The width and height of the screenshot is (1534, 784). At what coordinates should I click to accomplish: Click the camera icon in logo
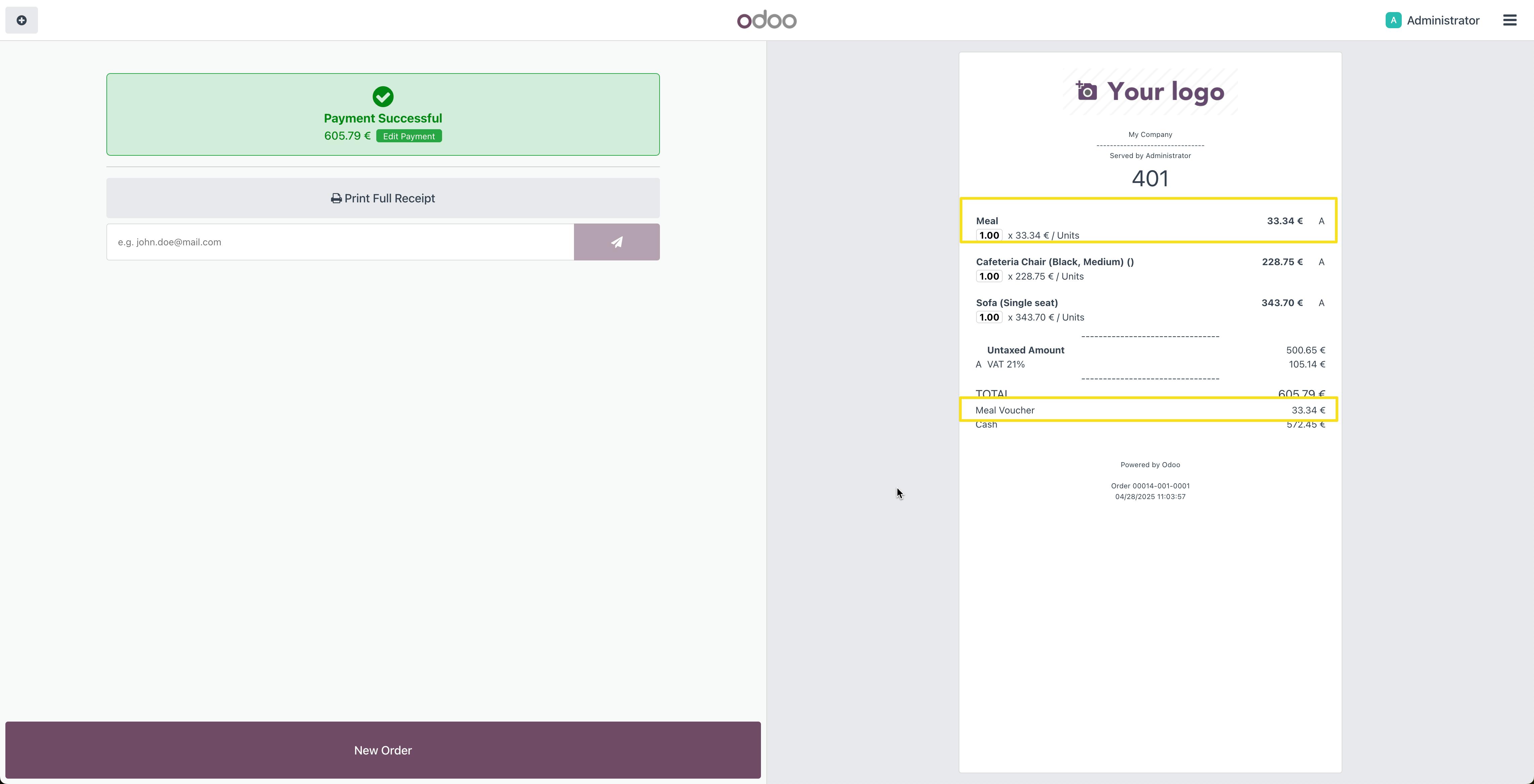pyautogui.click(x=1086, y=91)
